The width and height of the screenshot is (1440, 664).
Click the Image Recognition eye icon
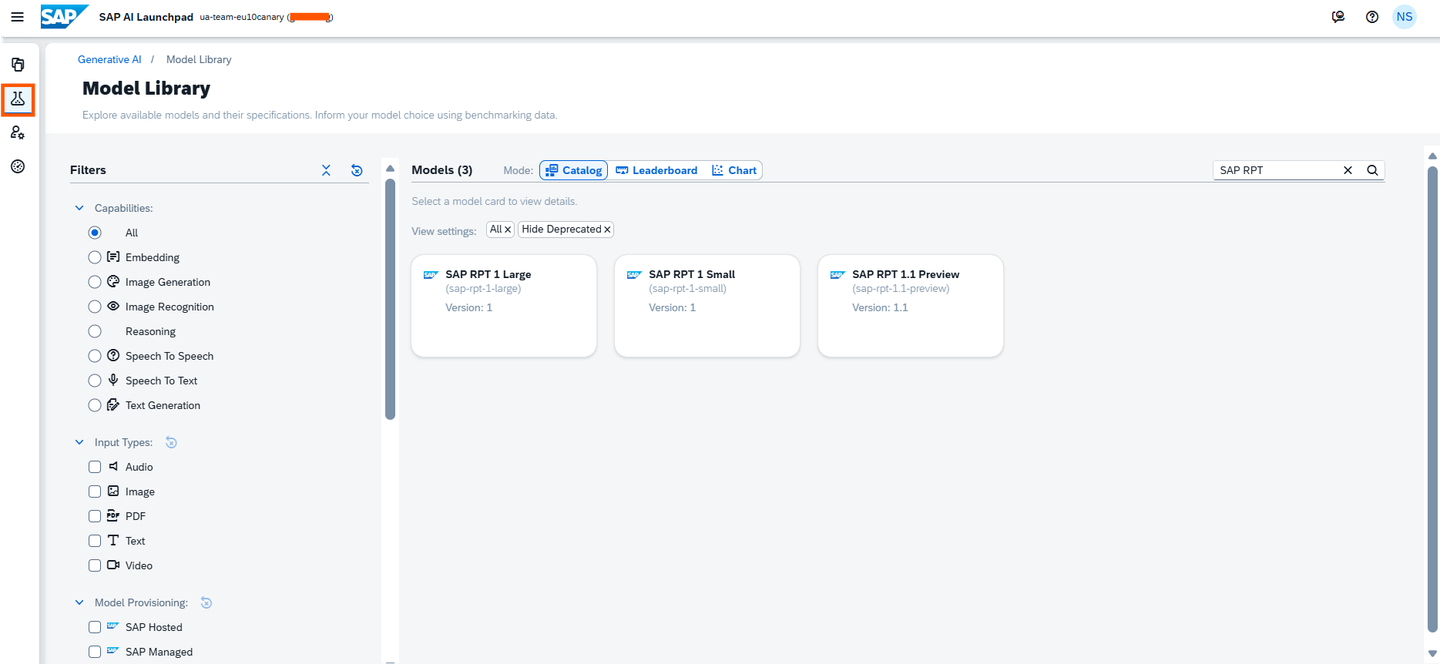coord(113,306)
